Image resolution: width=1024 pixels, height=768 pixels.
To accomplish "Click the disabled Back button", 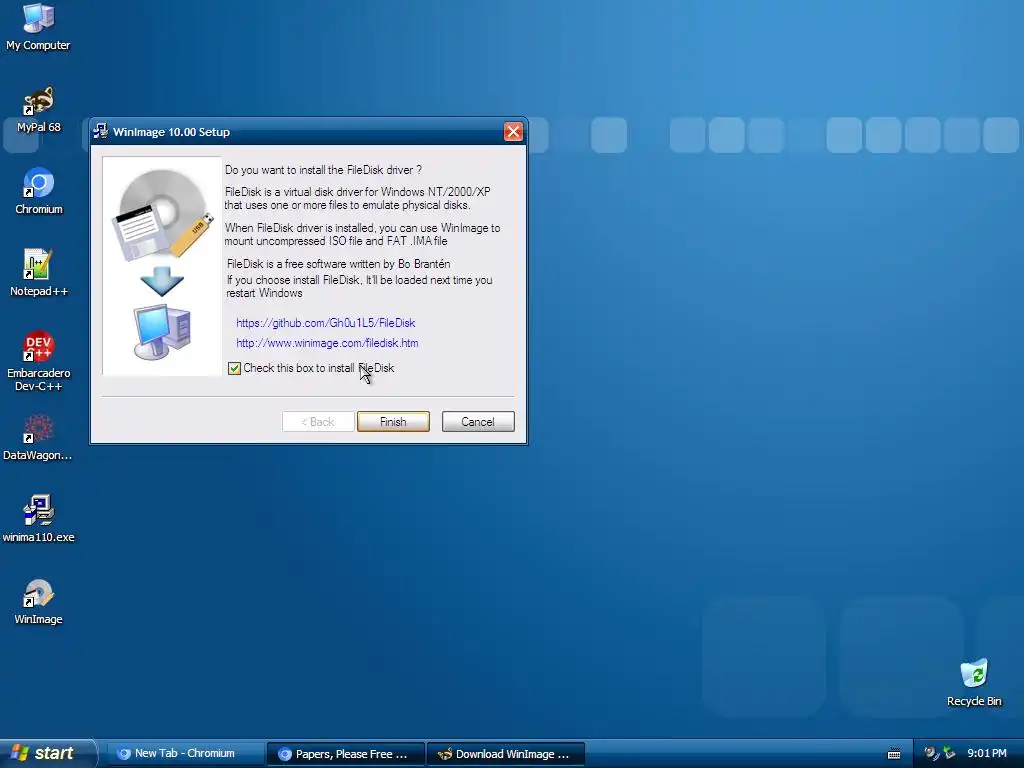I will 318,422.
